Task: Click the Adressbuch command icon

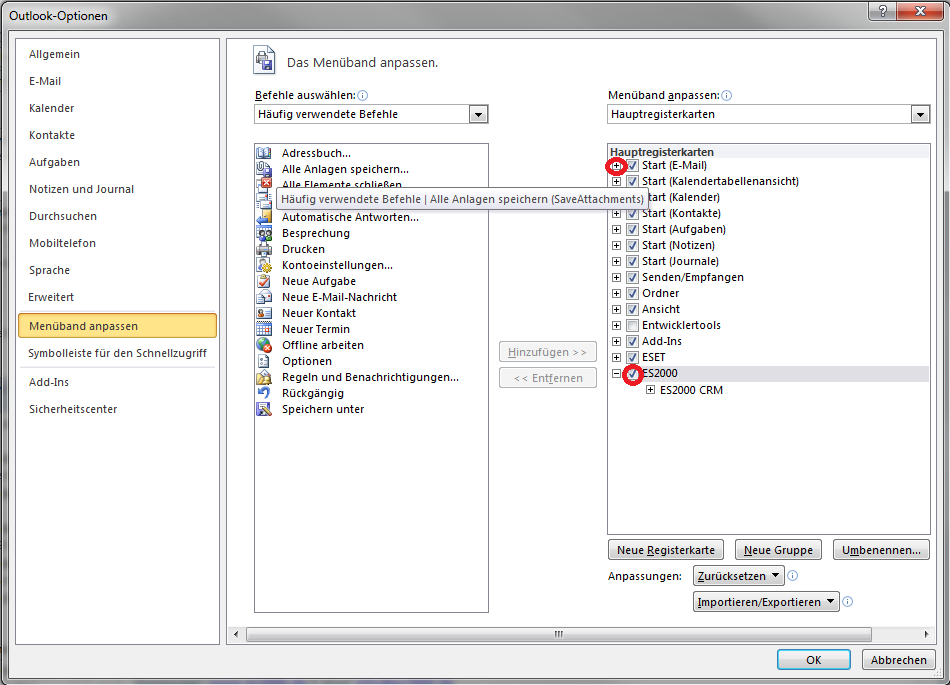Action: pyautogui.click(x=264, y=153)
